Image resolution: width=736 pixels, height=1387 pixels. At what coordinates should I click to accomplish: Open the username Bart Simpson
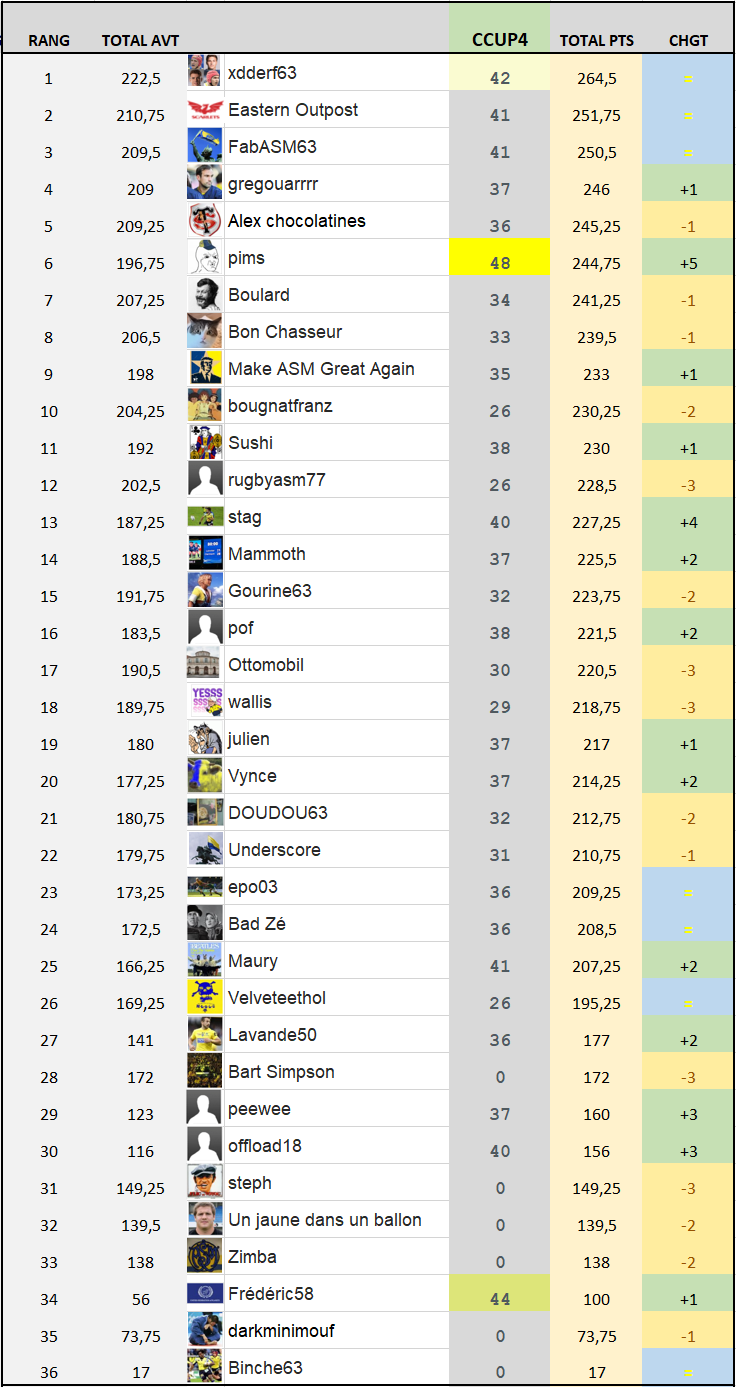tap(281, 1072)
